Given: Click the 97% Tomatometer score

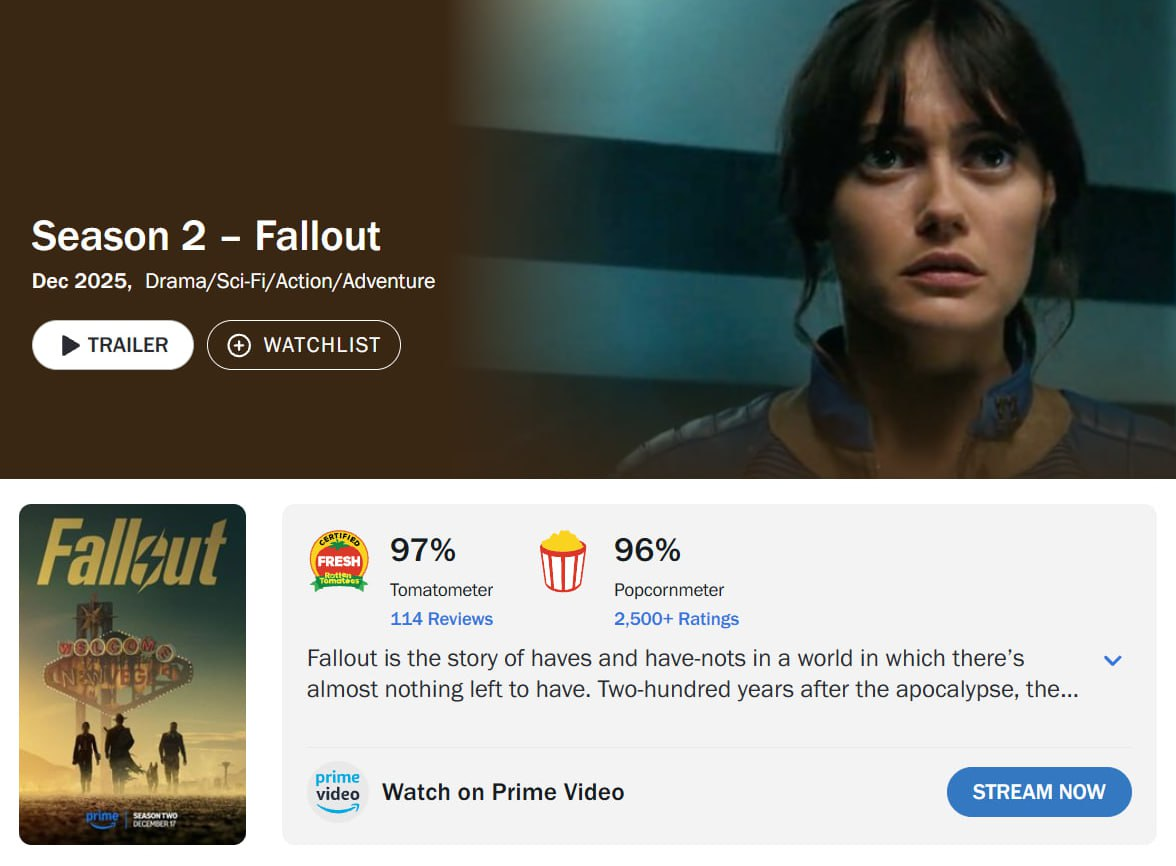Looking at the screenshot, I should point(423,550).
